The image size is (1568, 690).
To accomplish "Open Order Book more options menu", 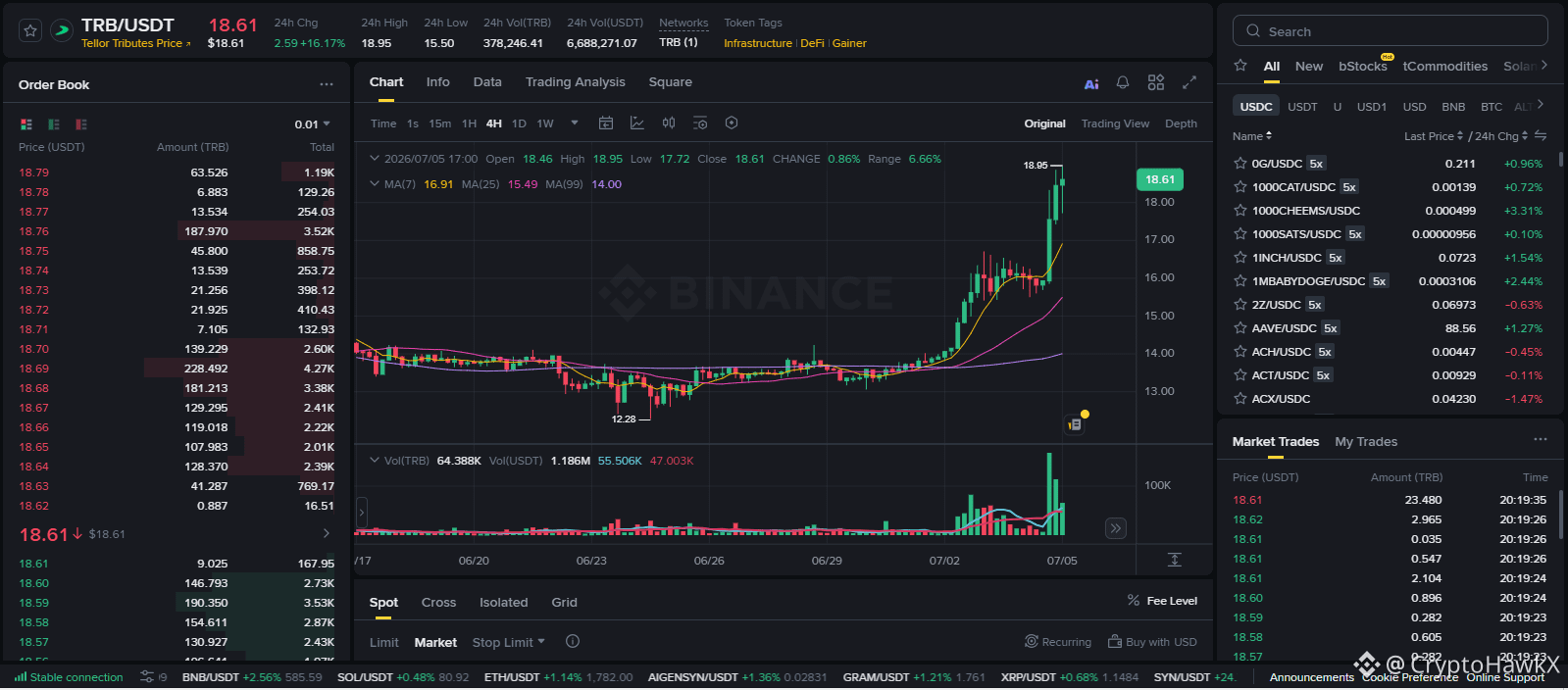I will pyautogui.click(x=327, y=84).
